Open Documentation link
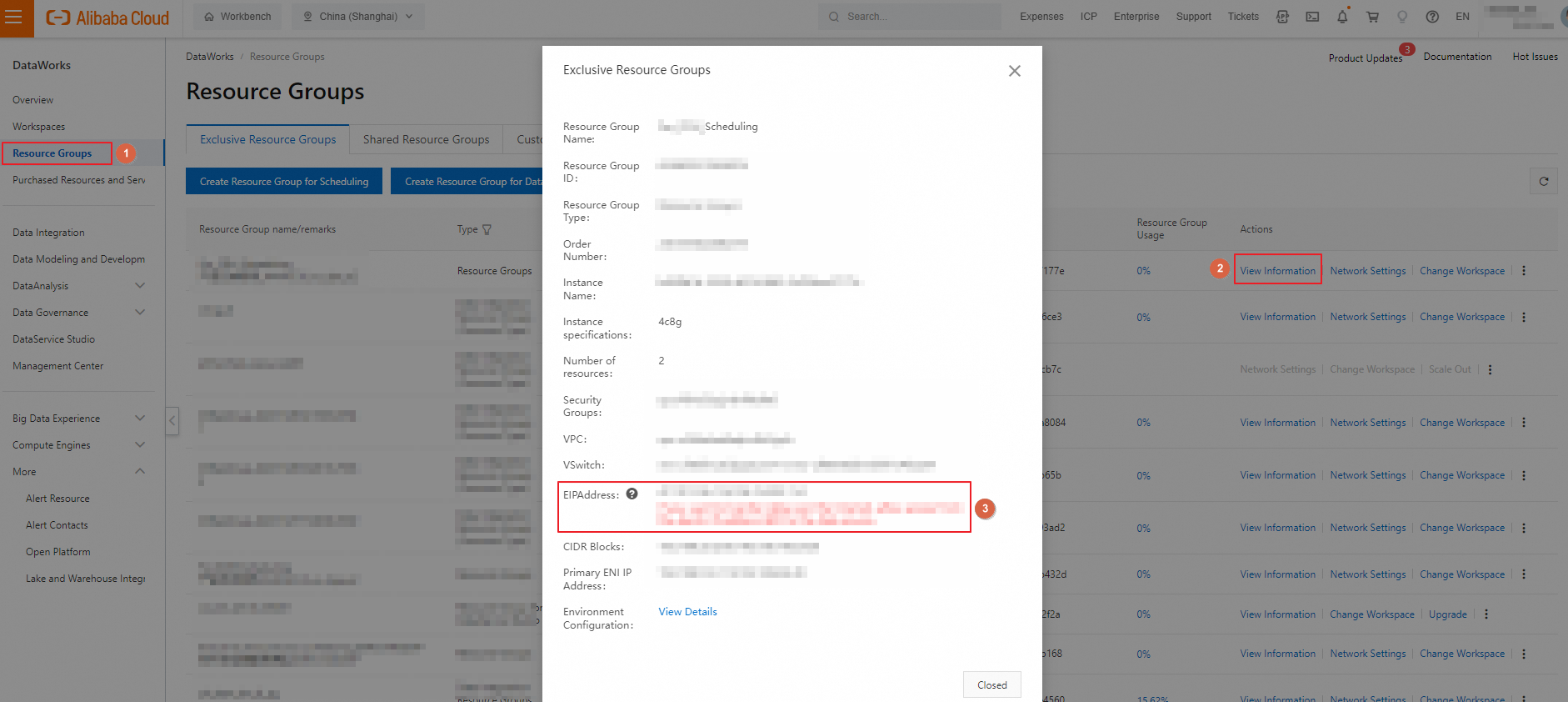 coord(1457,57)
